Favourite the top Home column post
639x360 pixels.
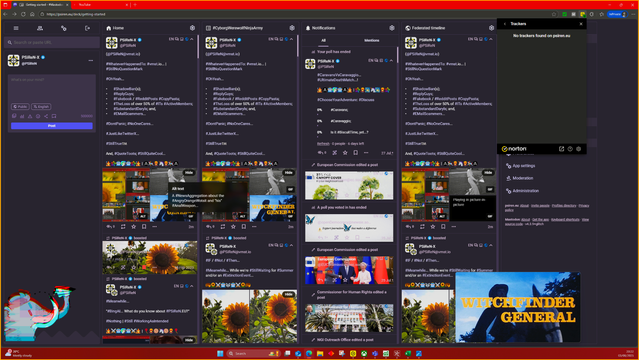coord(134,227)
